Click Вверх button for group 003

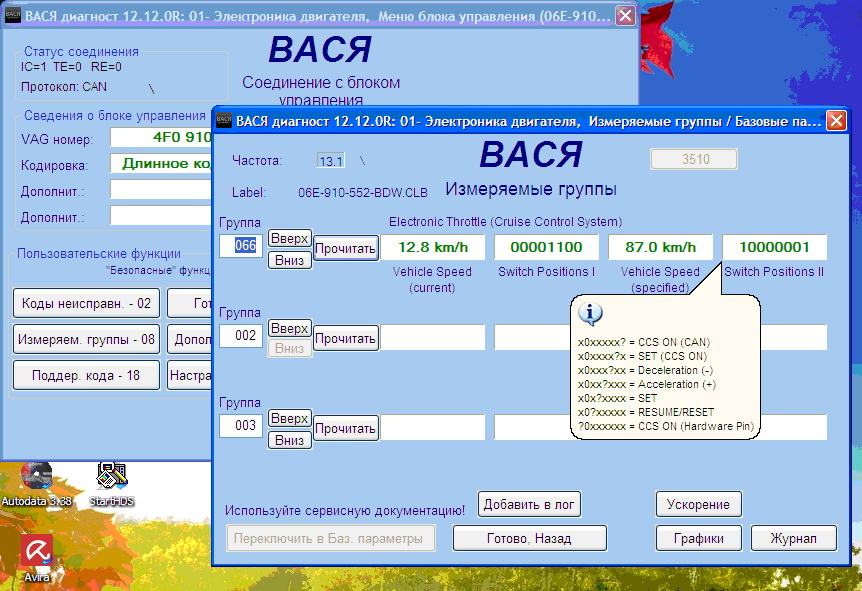pos(290,418)
